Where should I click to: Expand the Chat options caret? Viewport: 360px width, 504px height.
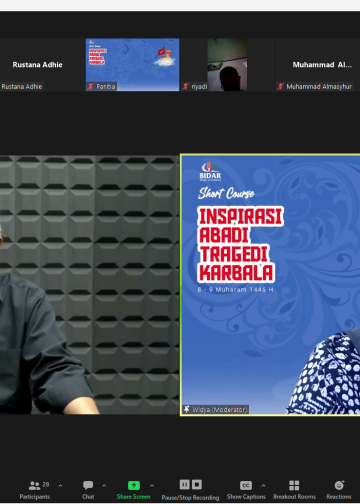pyautogui.click(x=104, y=486)
